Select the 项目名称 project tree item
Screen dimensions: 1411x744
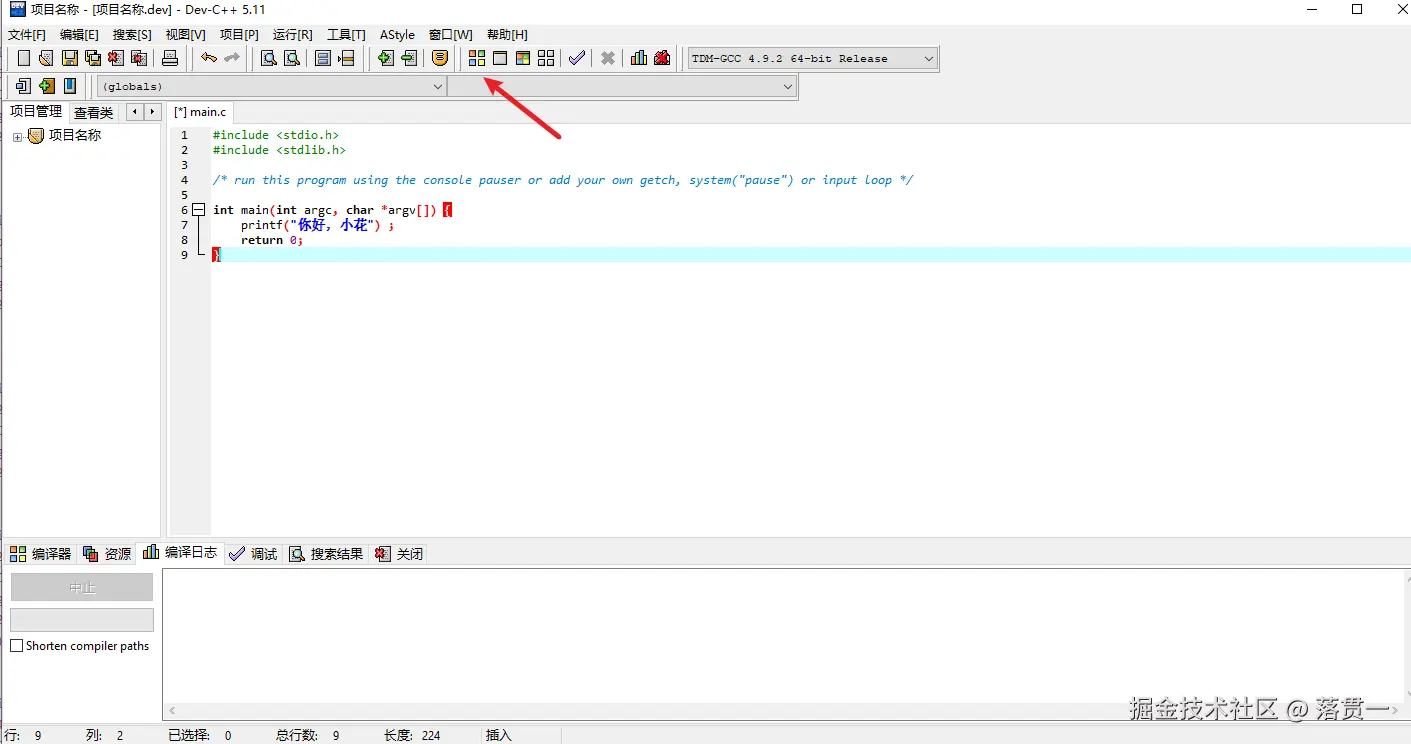[x=75, y=136]
